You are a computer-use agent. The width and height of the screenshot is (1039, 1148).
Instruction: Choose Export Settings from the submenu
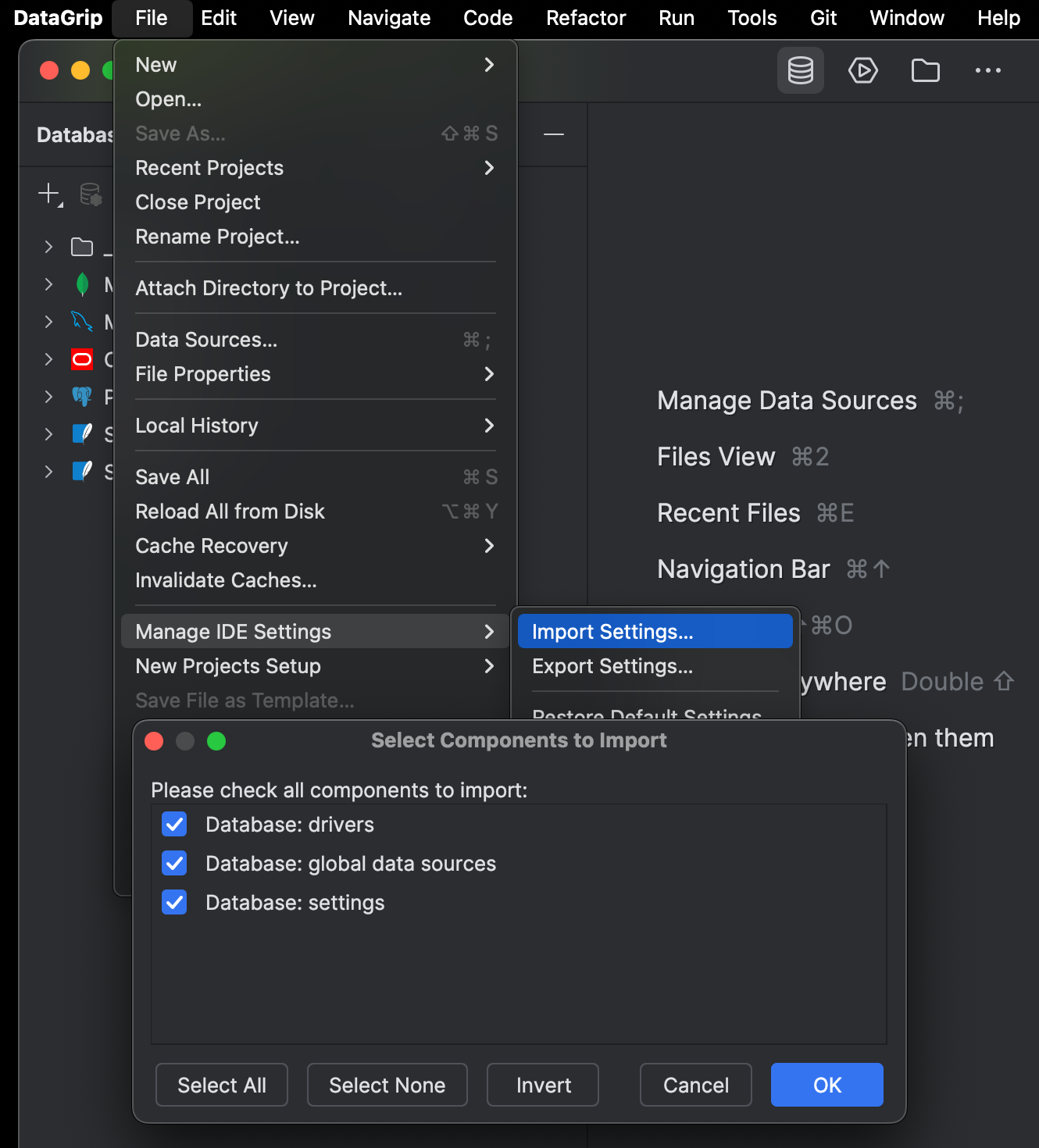pos(612,666)
